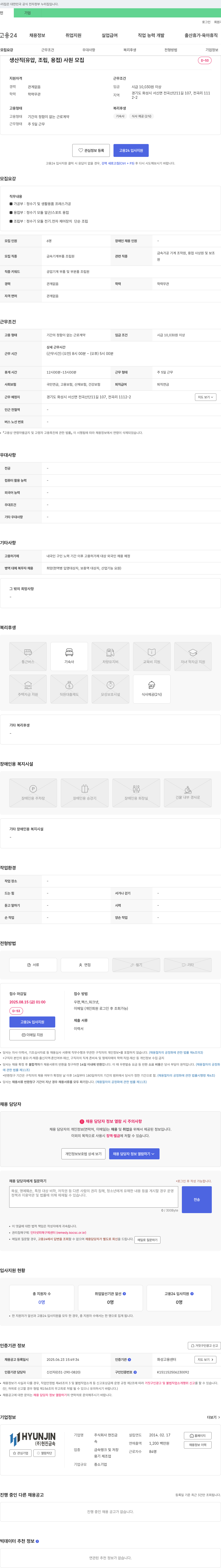Image resolution: width=221 pixels, height=1568 pixels.
Task: Jump to the 기업정보 tab
Action: point(211,50)
